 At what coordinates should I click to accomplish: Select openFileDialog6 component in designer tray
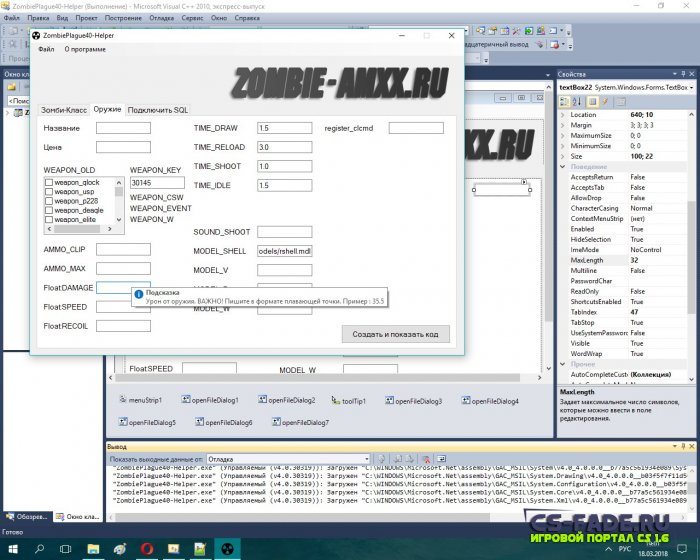[x=224, y=422]
